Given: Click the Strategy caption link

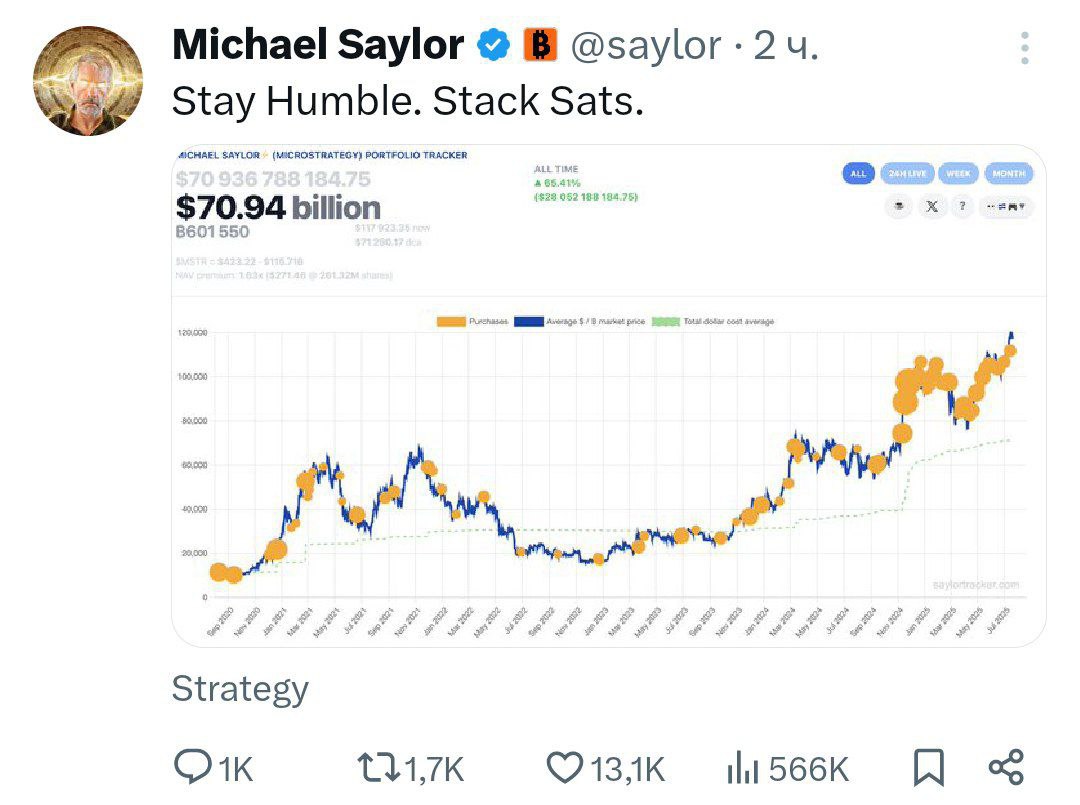Looking at the screenshot, I should [240, 689].
